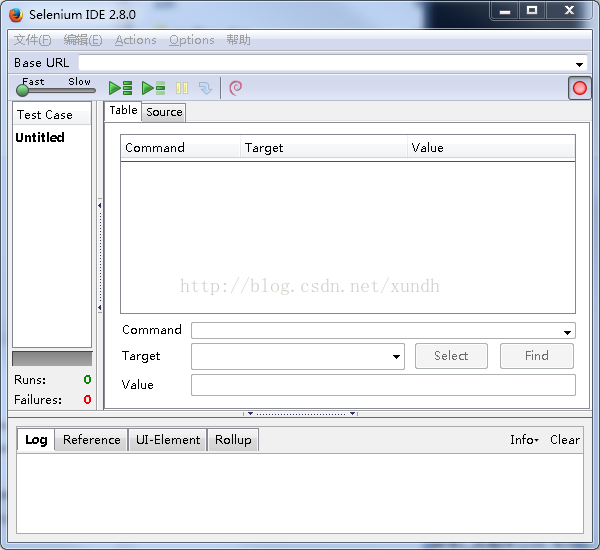
Task: Open the 帮助 menu
Action: pyautogui.click(x=238, y=40)
